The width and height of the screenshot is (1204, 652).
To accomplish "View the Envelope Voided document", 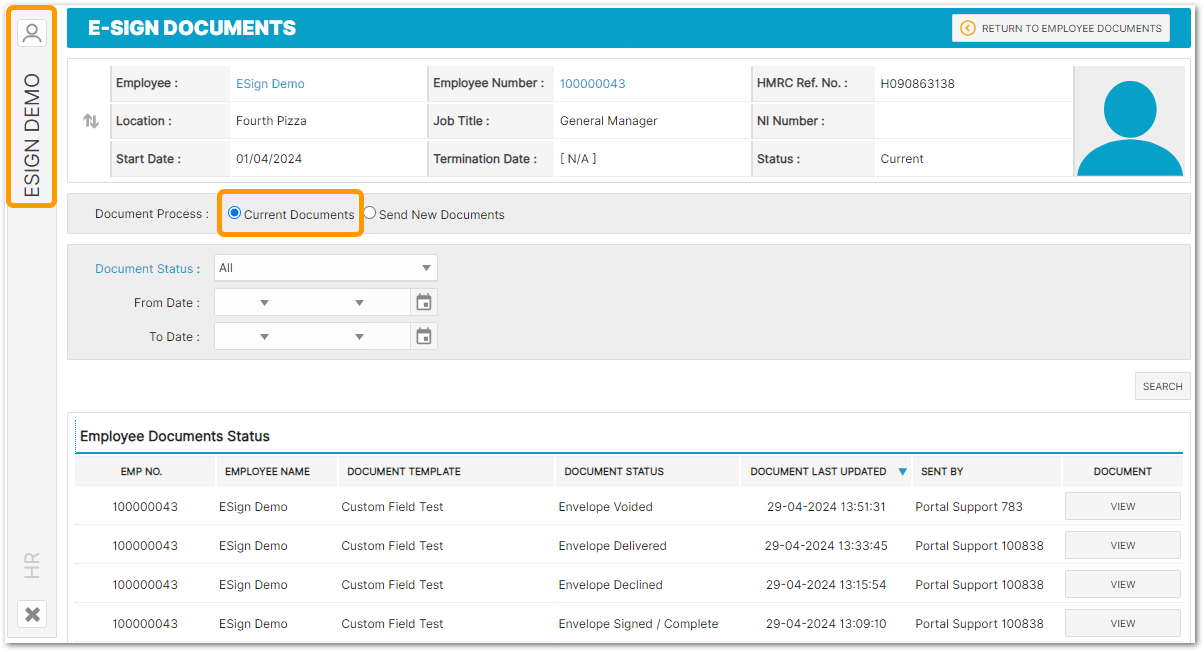I will [x=1122, y=507].
